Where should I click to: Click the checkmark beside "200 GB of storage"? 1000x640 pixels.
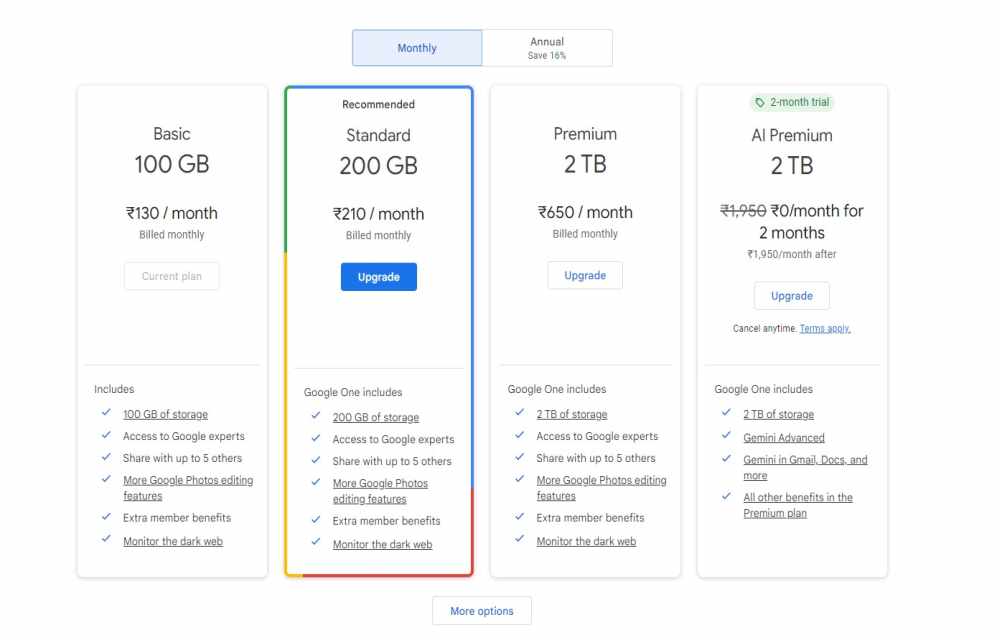click(x=313, y=417)
